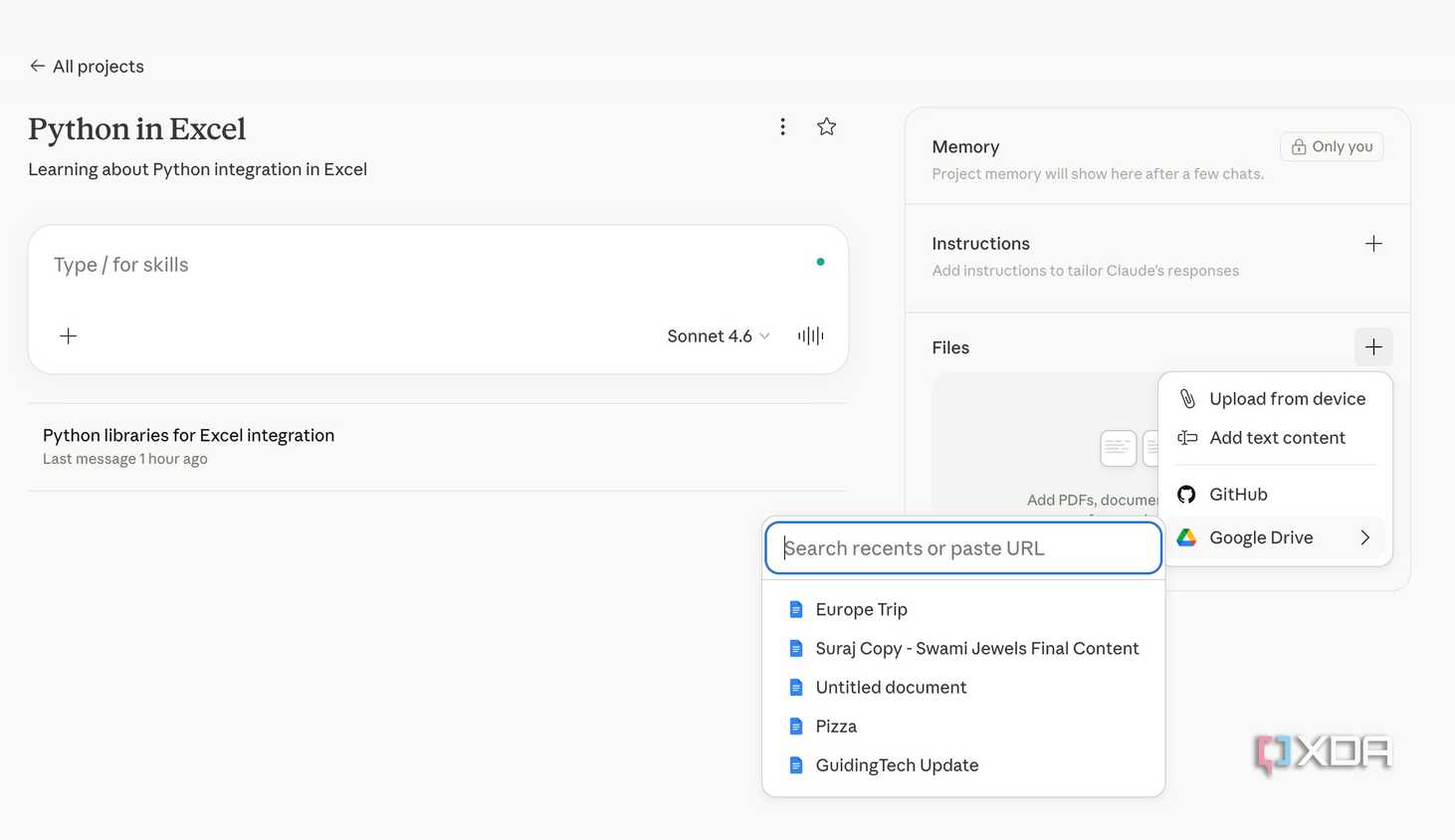The height and width of the screenshot is (840, 1455).
Task: Star the Python in Excel project
Action: pyautogui.click(x=826, y=126)
